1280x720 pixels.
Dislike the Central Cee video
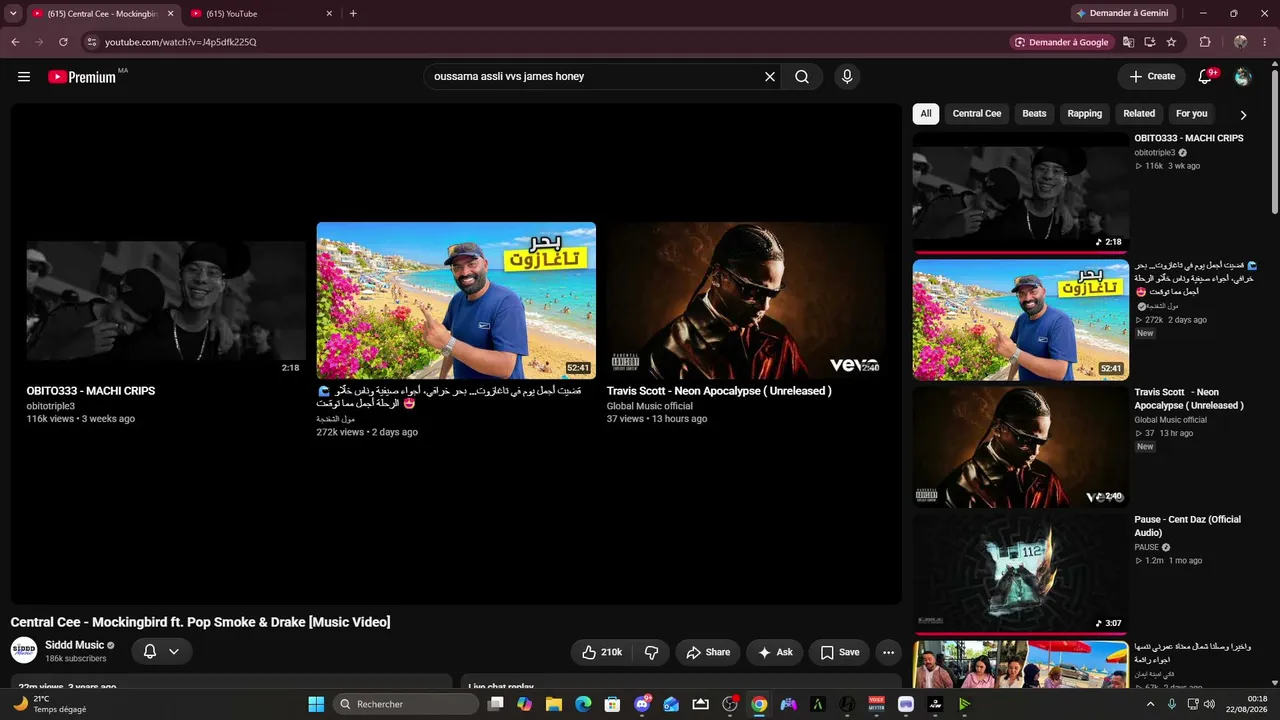pyautogui.click(x=652, y=652)
